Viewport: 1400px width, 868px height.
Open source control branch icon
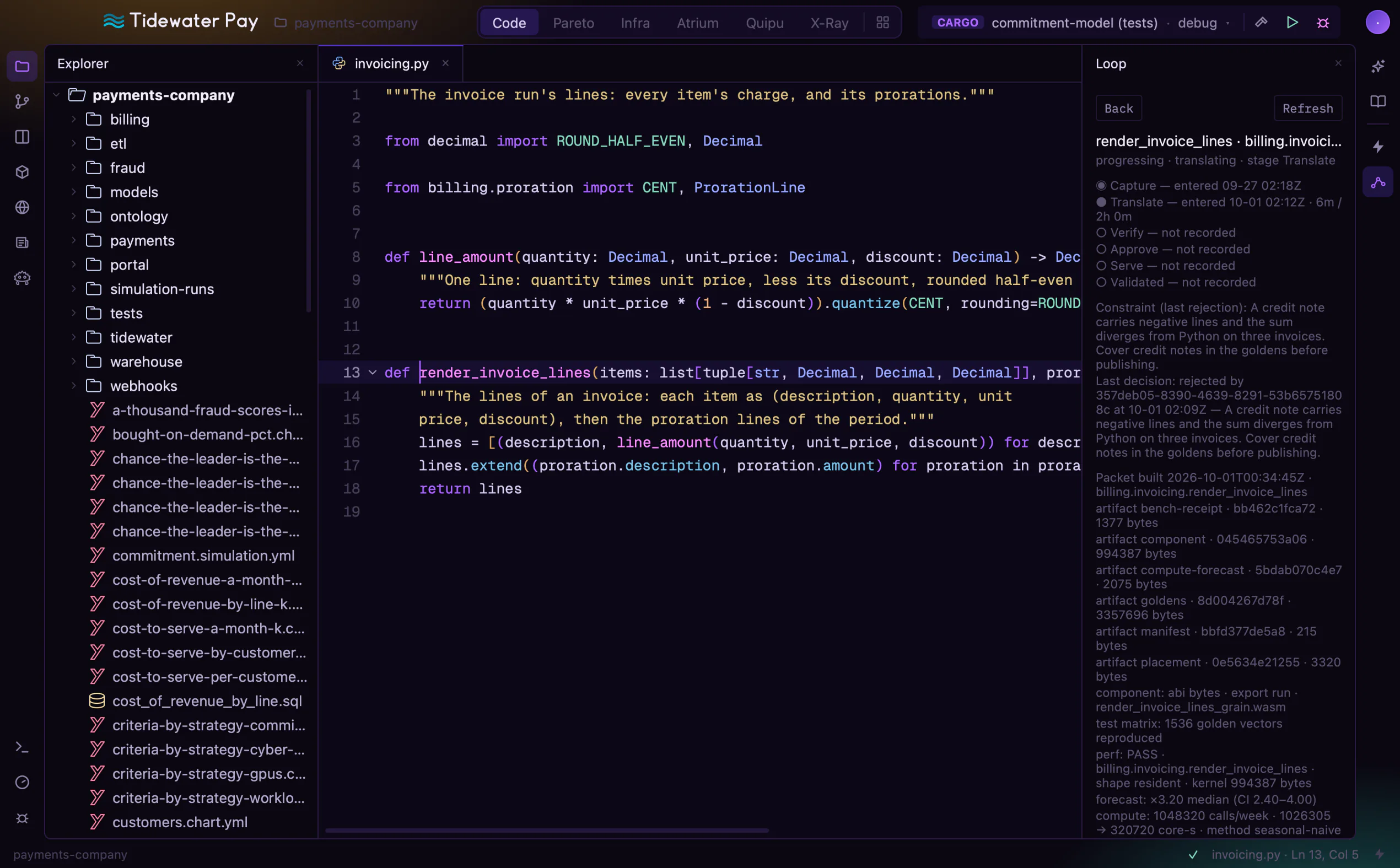point(22,101)
